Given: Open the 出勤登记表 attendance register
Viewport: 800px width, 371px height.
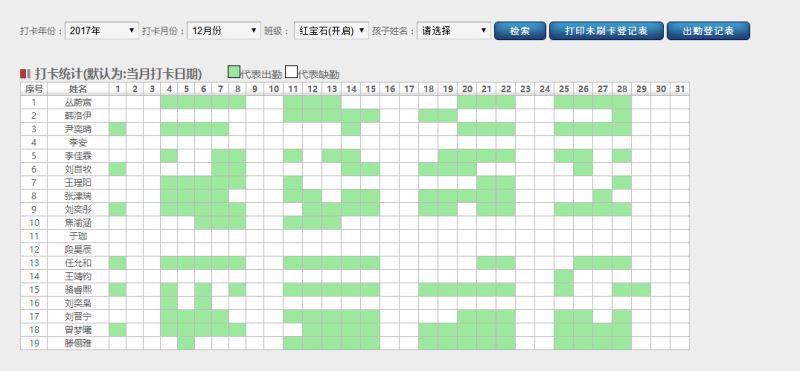Looking at the screenshot, I should click(708, 31).
